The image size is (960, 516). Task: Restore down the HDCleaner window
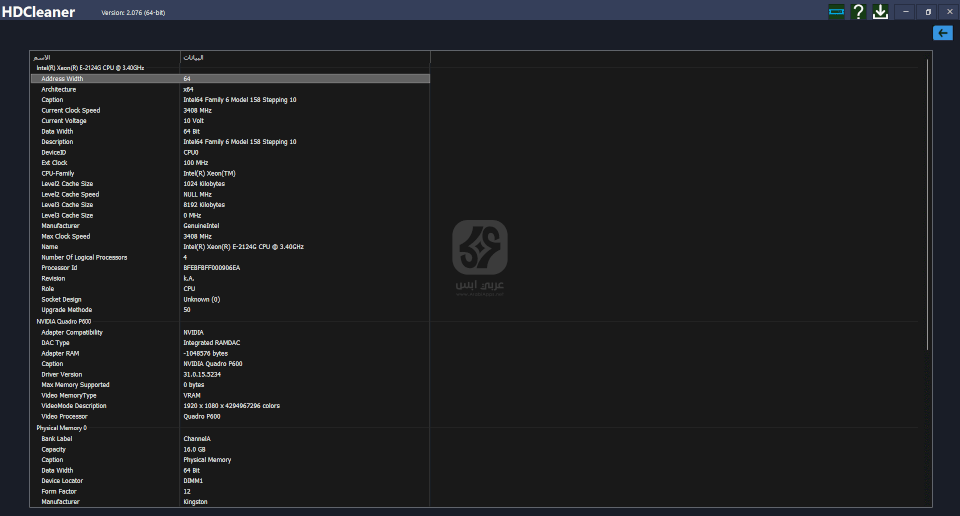pos(928,11)
